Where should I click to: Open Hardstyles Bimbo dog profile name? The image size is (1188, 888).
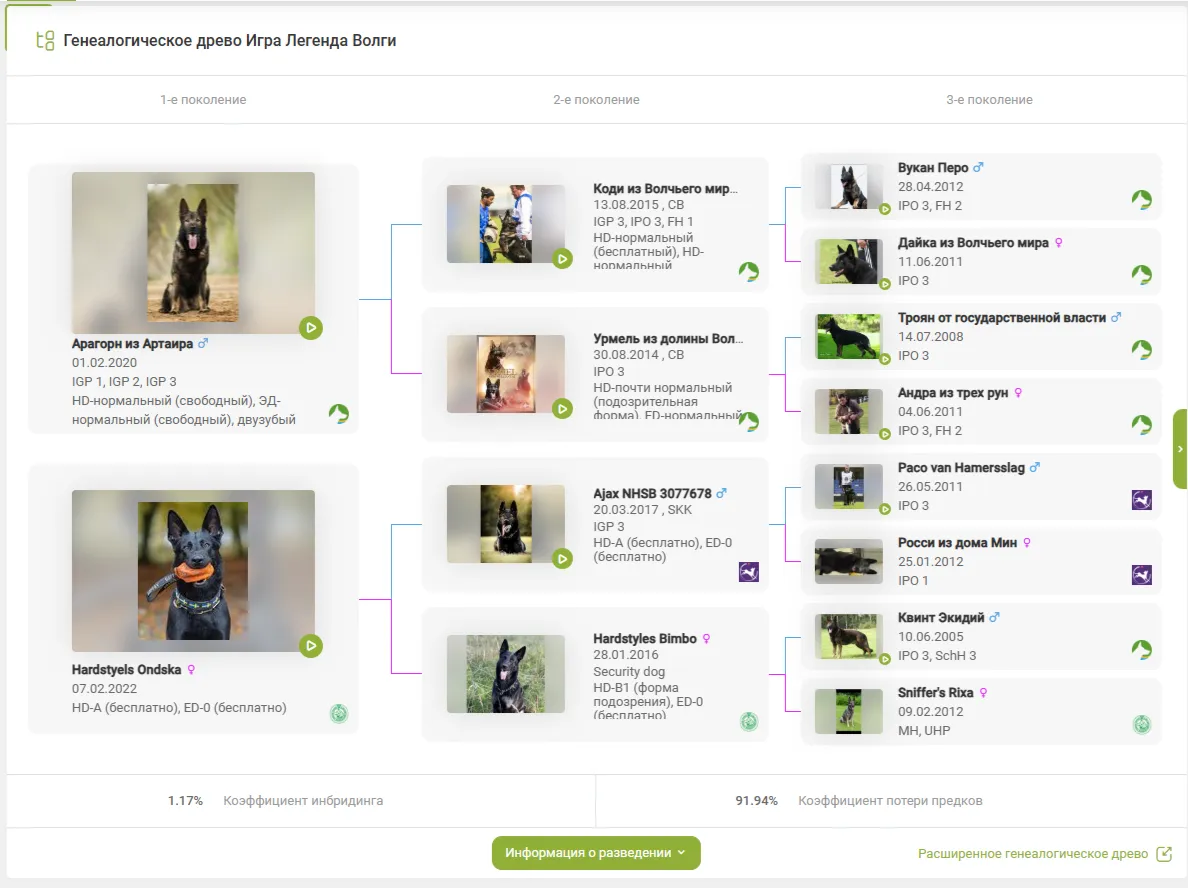click(x=644, y=638)
